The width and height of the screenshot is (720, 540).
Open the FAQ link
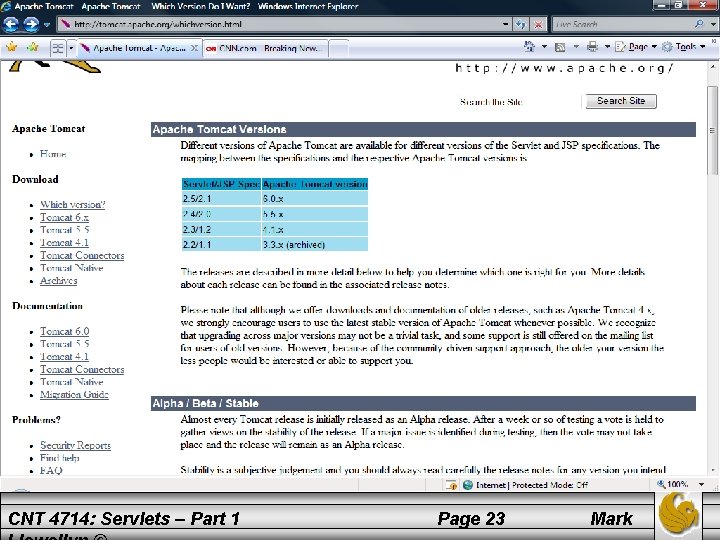pos(51,470)
